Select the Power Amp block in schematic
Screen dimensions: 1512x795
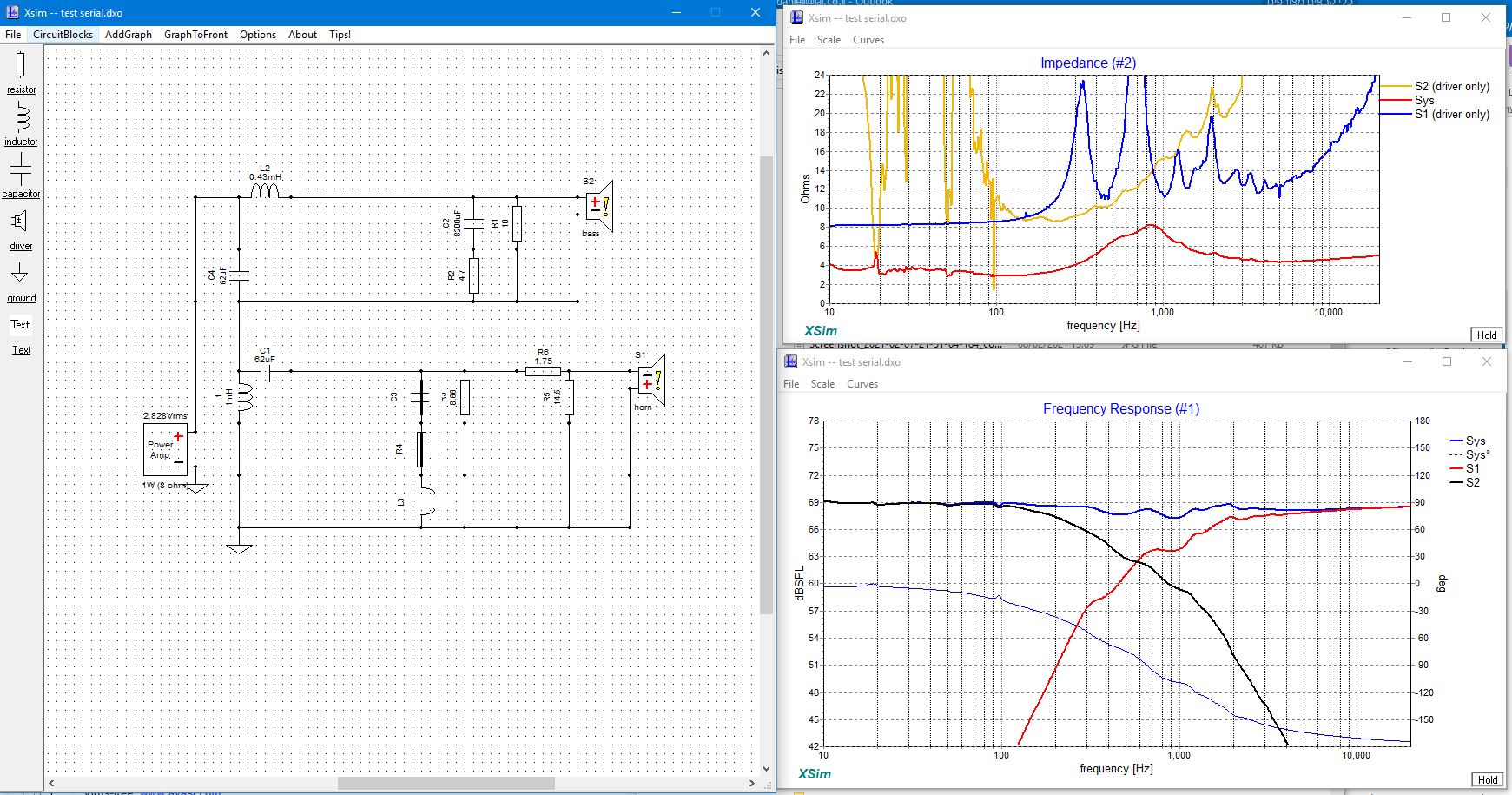165,449
